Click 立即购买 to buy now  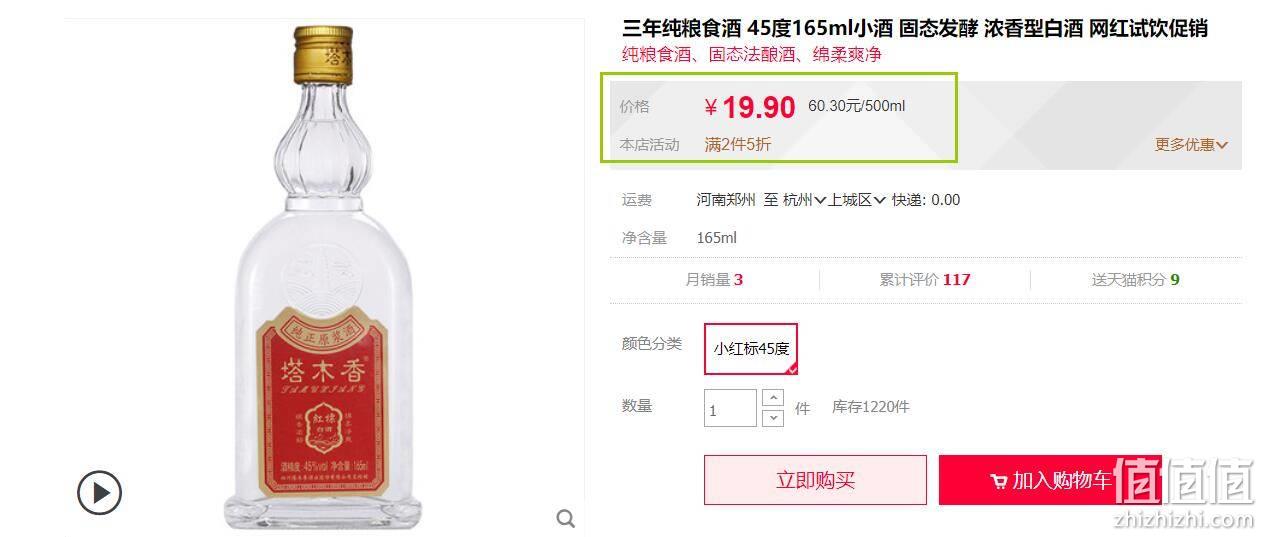click(x=815, y=480)
